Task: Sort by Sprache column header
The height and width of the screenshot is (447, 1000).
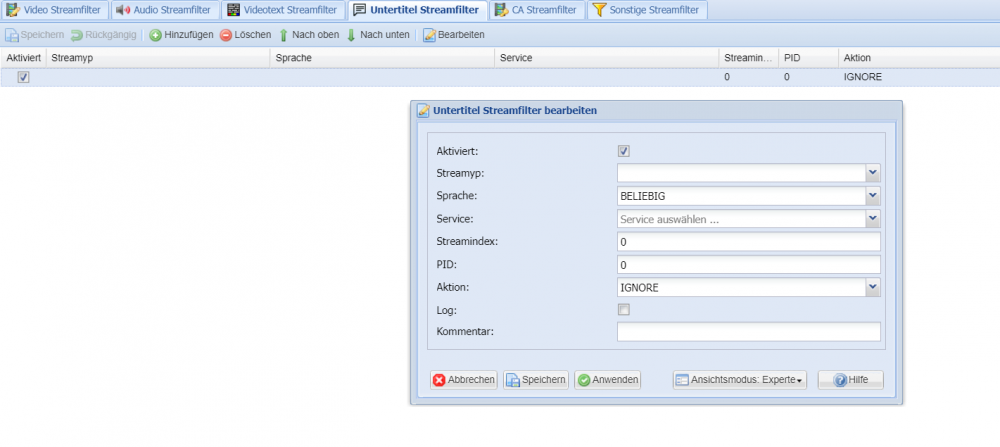Action: point(383,58)
